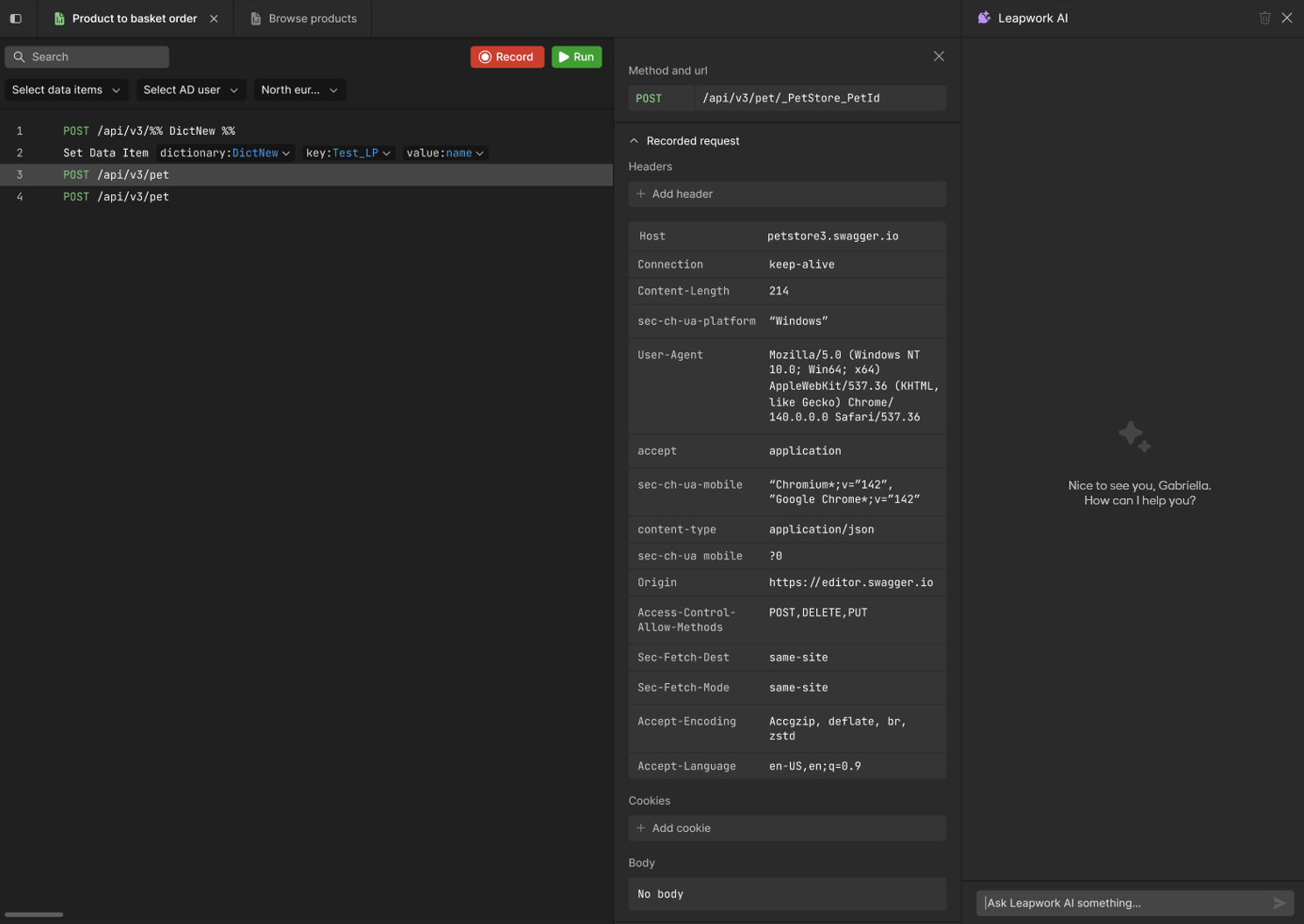The width and height of the screenshot is (1304, 924).
Task: Expand the North eur... region dropdown
Action: pyautogui.click(x=300, y=90)
